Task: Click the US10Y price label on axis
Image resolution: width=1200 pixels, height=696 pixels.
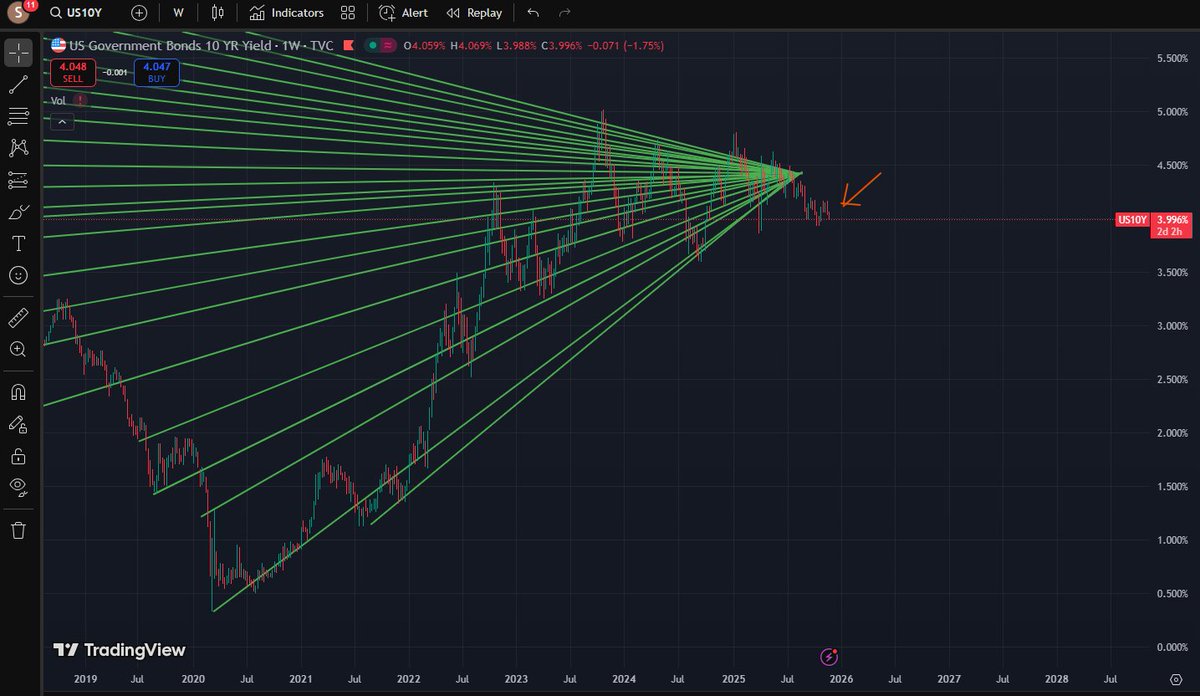Action: (1130, 219)
